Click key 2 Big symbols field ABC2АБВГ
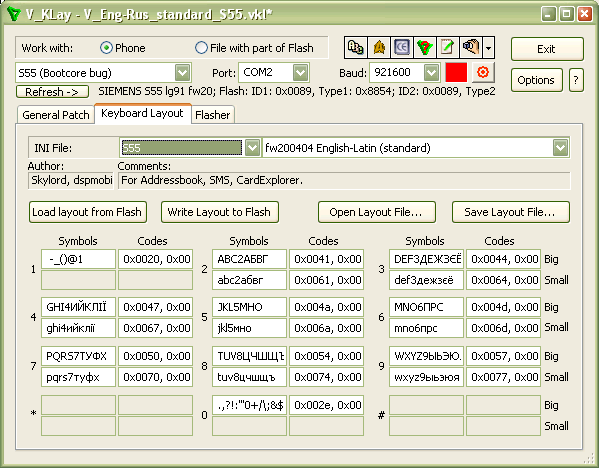The width and height of the screenshot is (599, 468). tap(249, 259)
